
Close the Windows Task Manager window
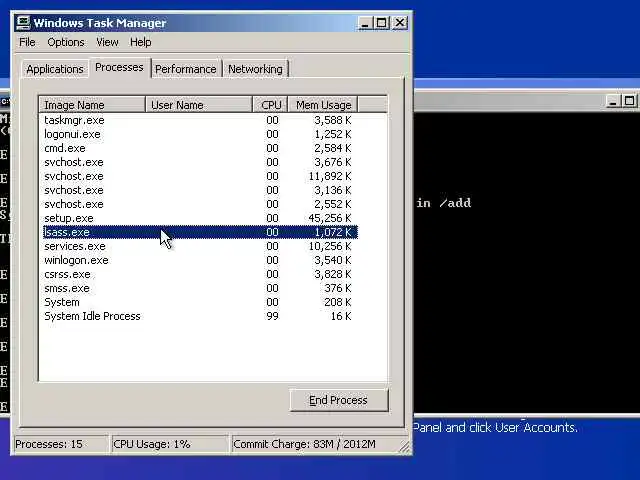tap(400, 23)
